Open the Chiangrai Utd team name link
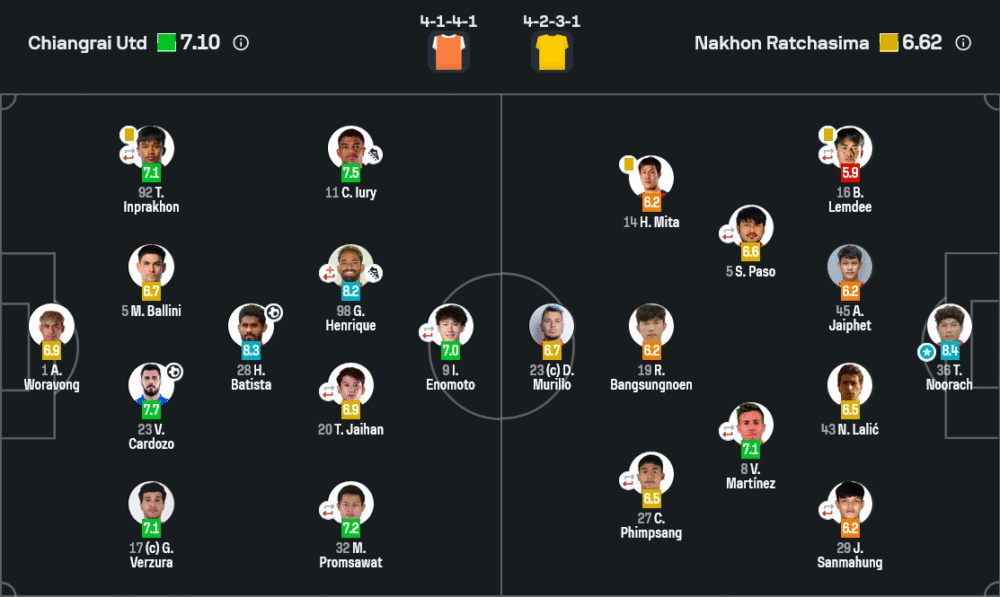Screen dimensions: 1000x597 [88, 43]
